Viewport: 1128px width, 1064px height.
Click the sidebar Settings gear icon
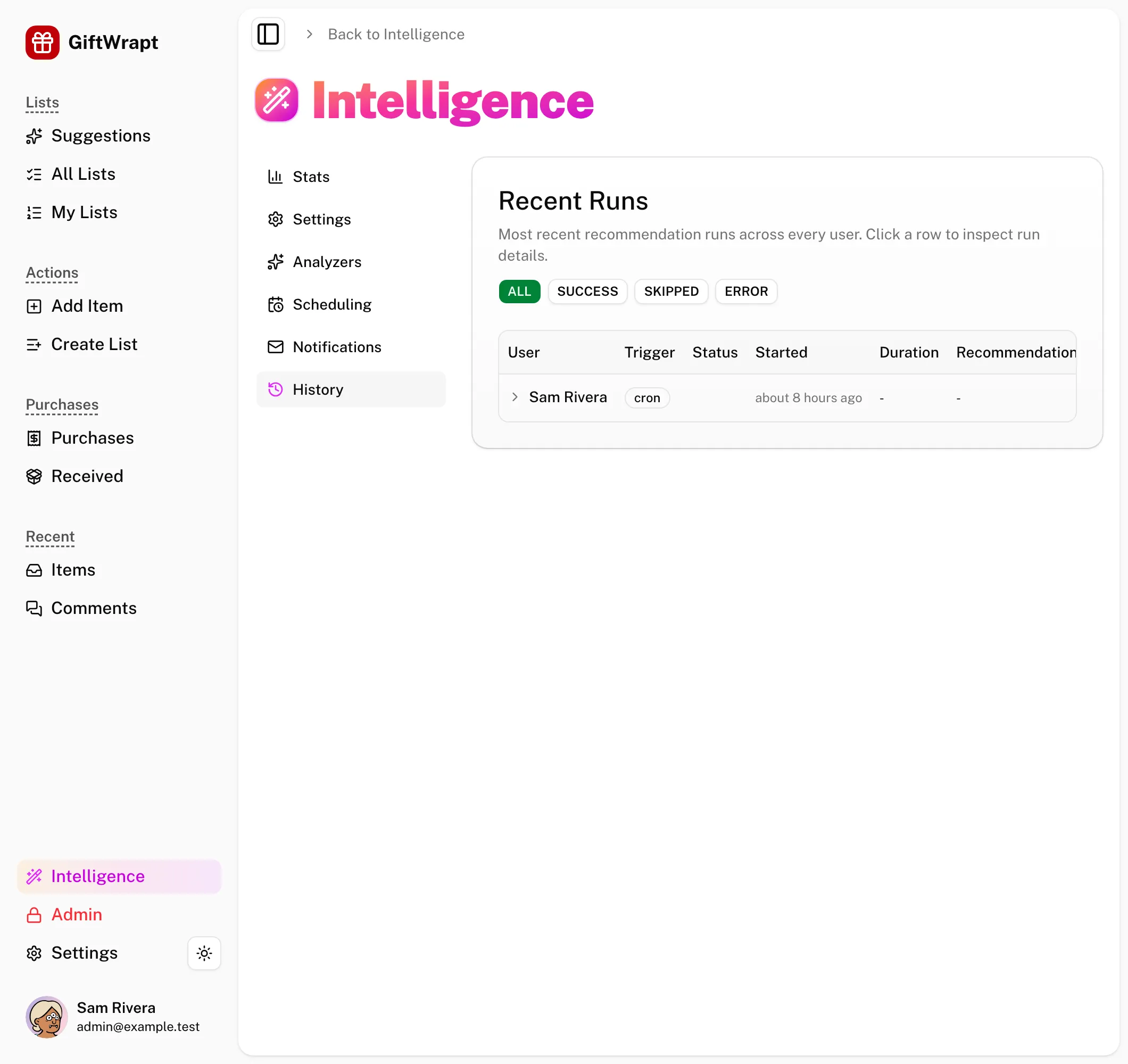coord(34,953)
